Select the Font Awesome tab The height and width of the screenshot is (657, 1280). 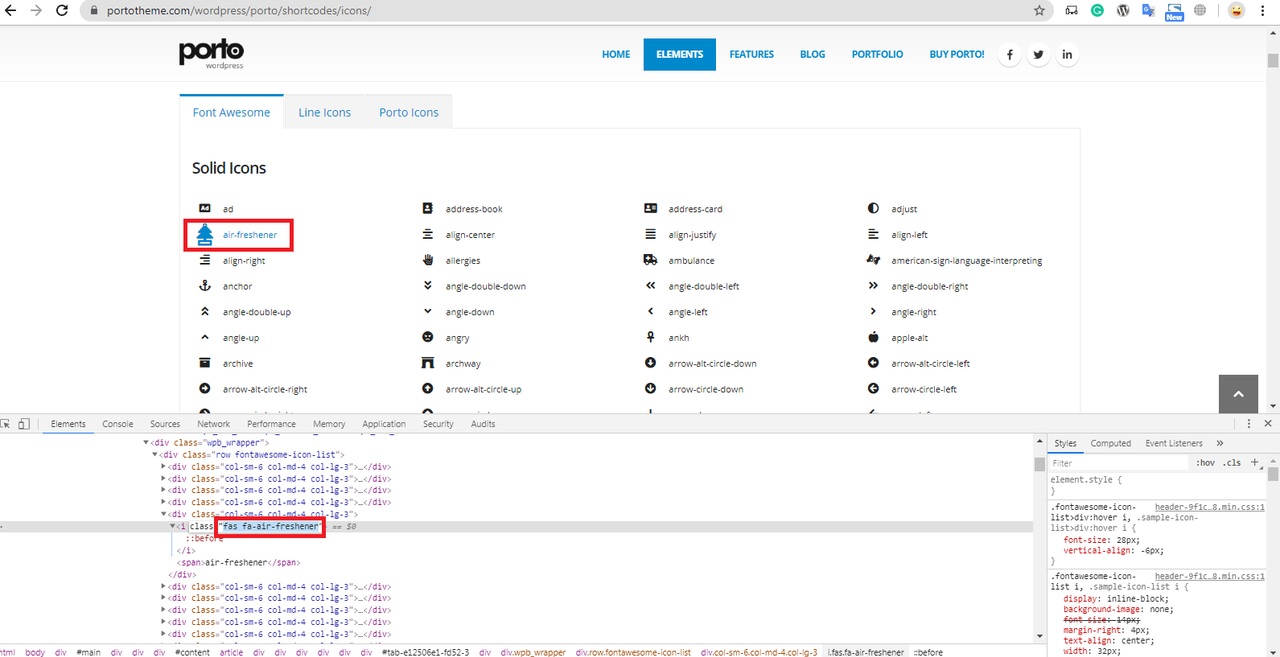pos(231,112)
